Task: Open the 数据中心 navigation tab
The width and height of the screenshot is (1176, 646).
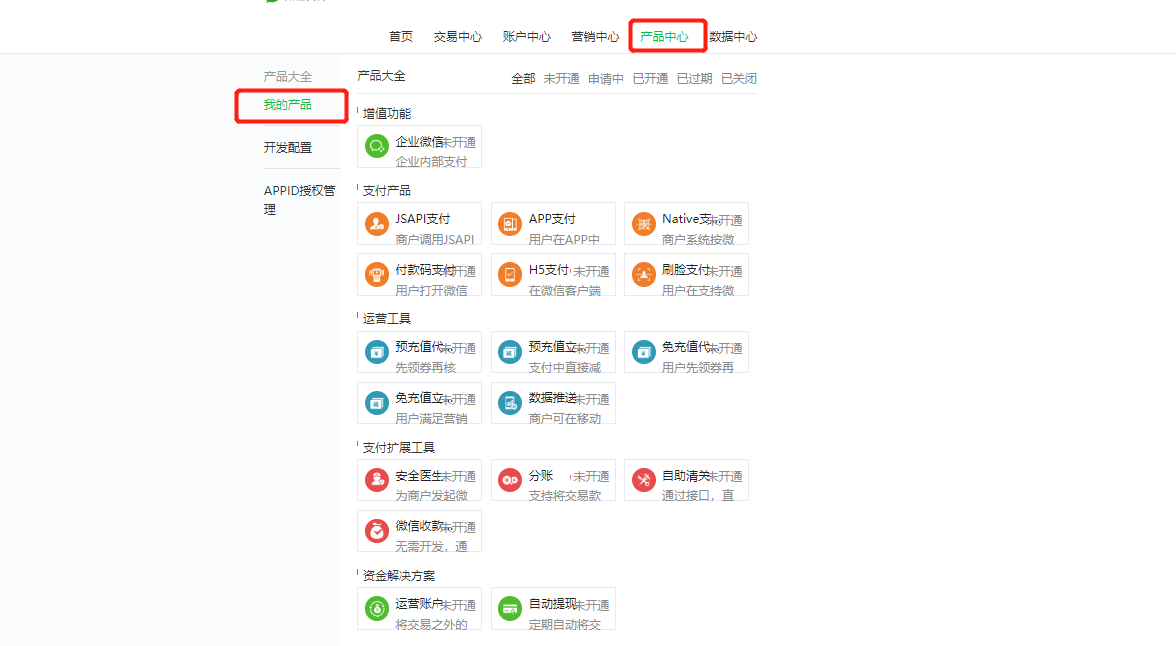Action: (x=734, y=36)
